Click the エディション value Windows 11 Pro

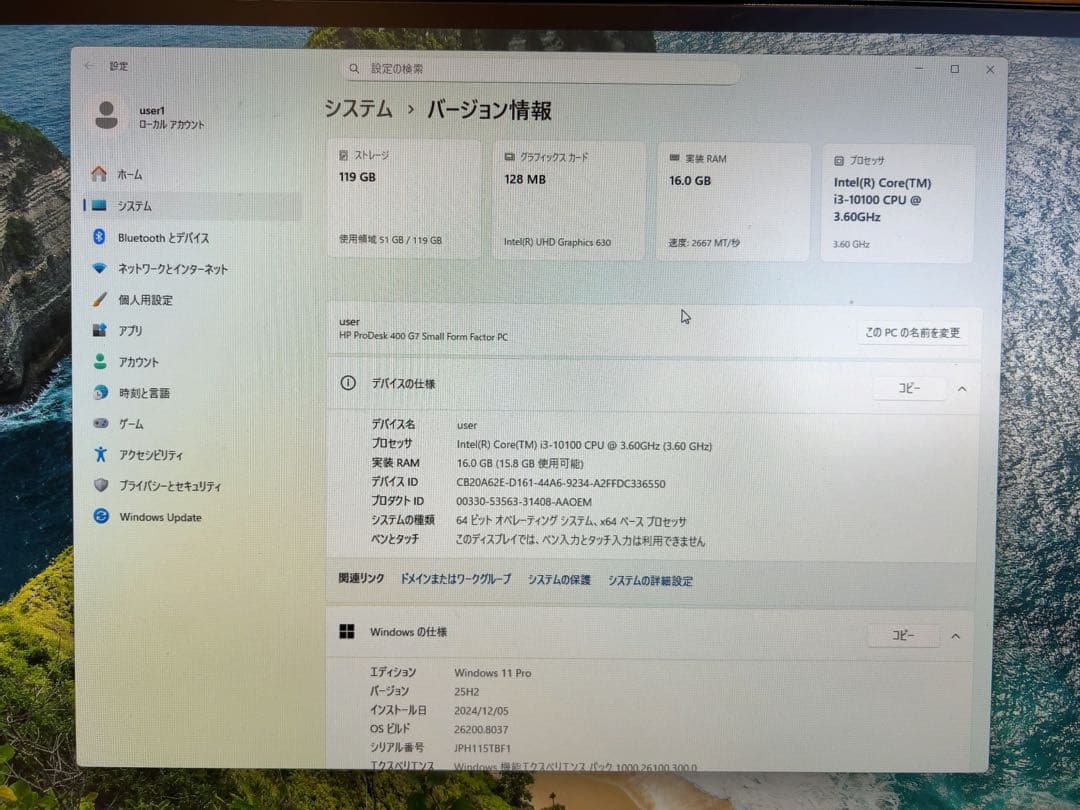tap(492, 673)
